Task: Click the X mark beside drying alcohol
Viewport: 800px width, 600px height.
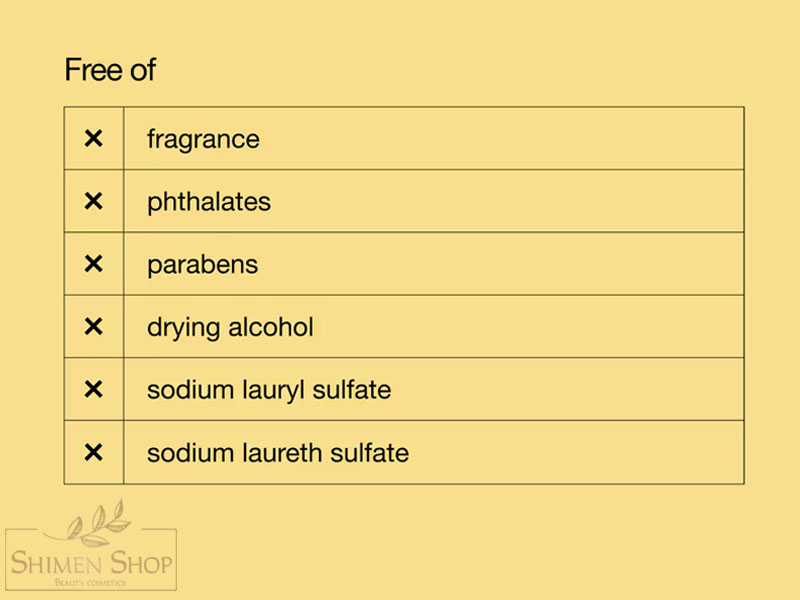Action: pos(93,327)
